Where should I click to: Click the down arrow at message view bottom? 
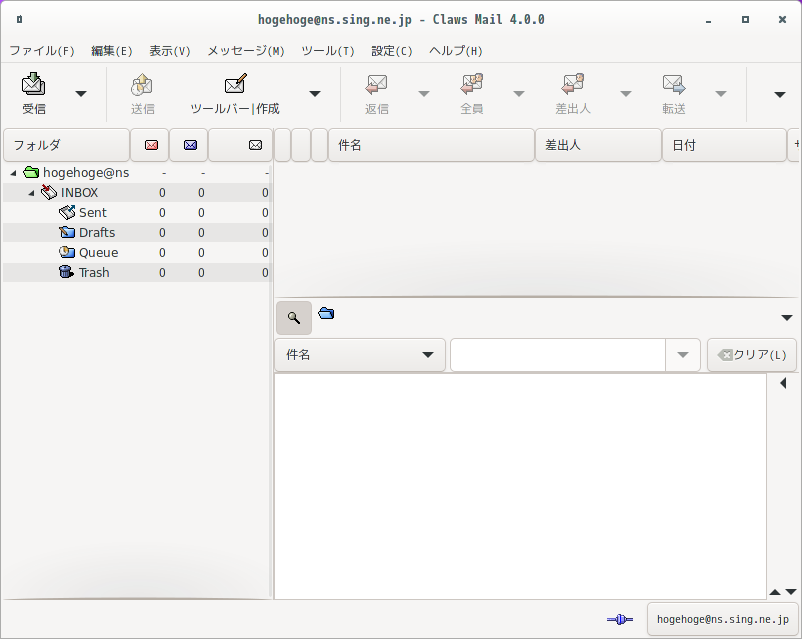(x=791, y=592)
